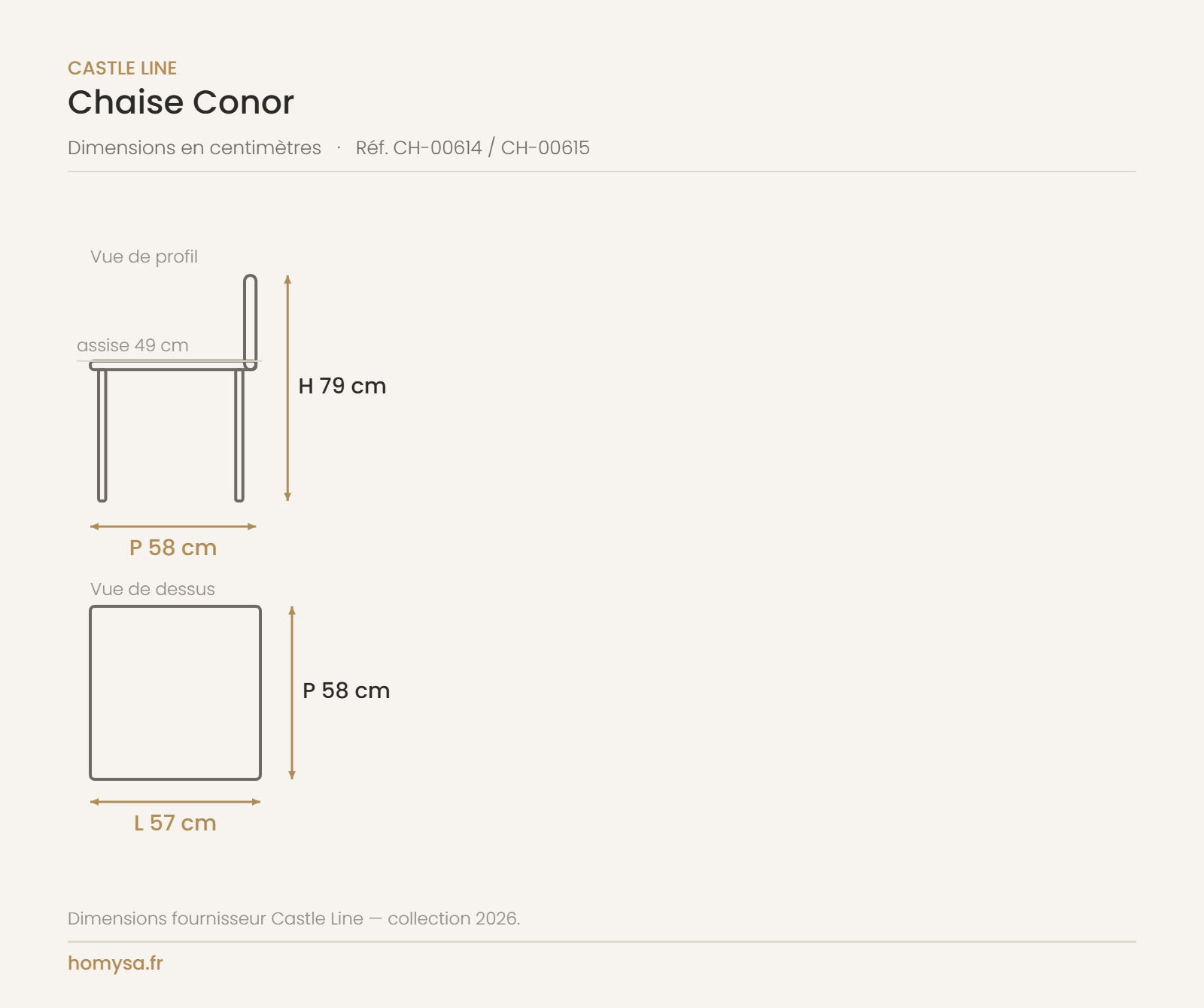Click the Vue de profil caption
The image size is (1204, 1008).
click(144, 257)
